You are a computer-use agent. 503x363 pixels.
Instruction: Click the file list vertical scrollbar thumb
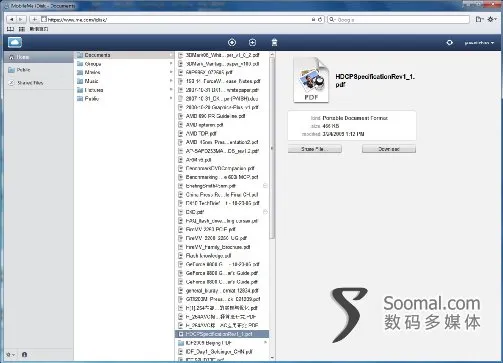(x=272, y=148)
